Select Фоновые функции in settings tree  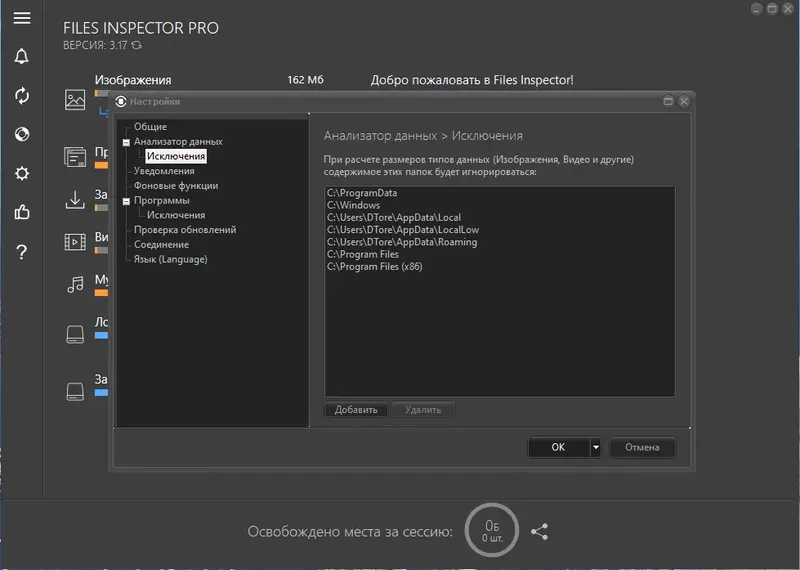(x=176, y=186)
